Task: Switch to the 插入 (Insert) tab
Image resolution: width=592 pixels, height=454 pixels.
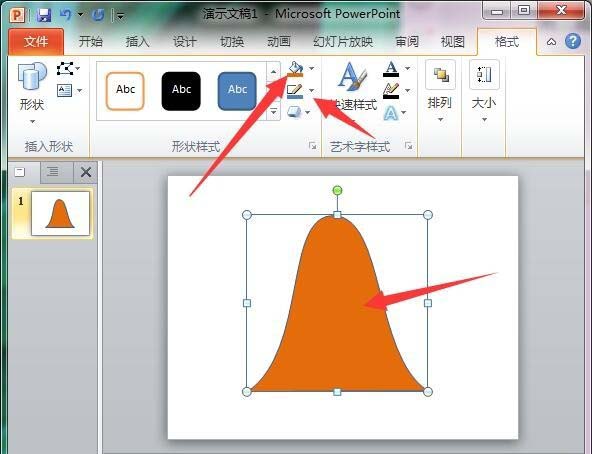Action: click(x=137, y=41)
